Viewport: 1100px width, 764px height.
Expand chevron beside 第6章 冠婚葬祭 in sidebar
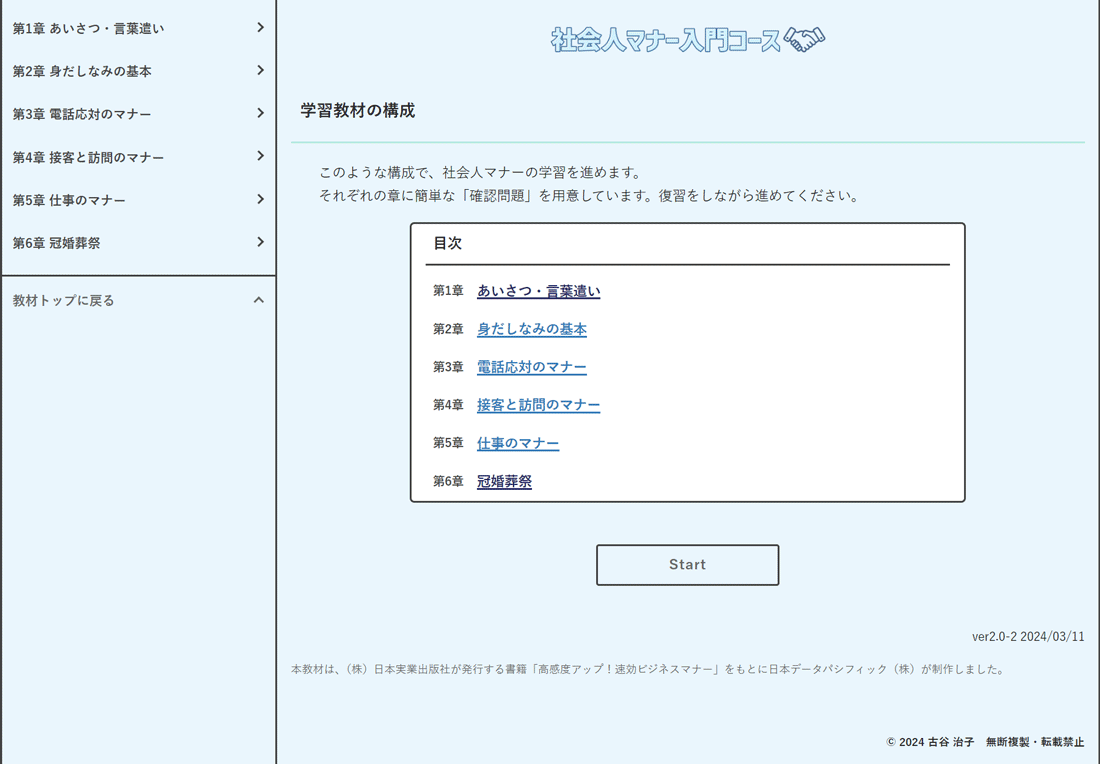click(x=260, y=243)
